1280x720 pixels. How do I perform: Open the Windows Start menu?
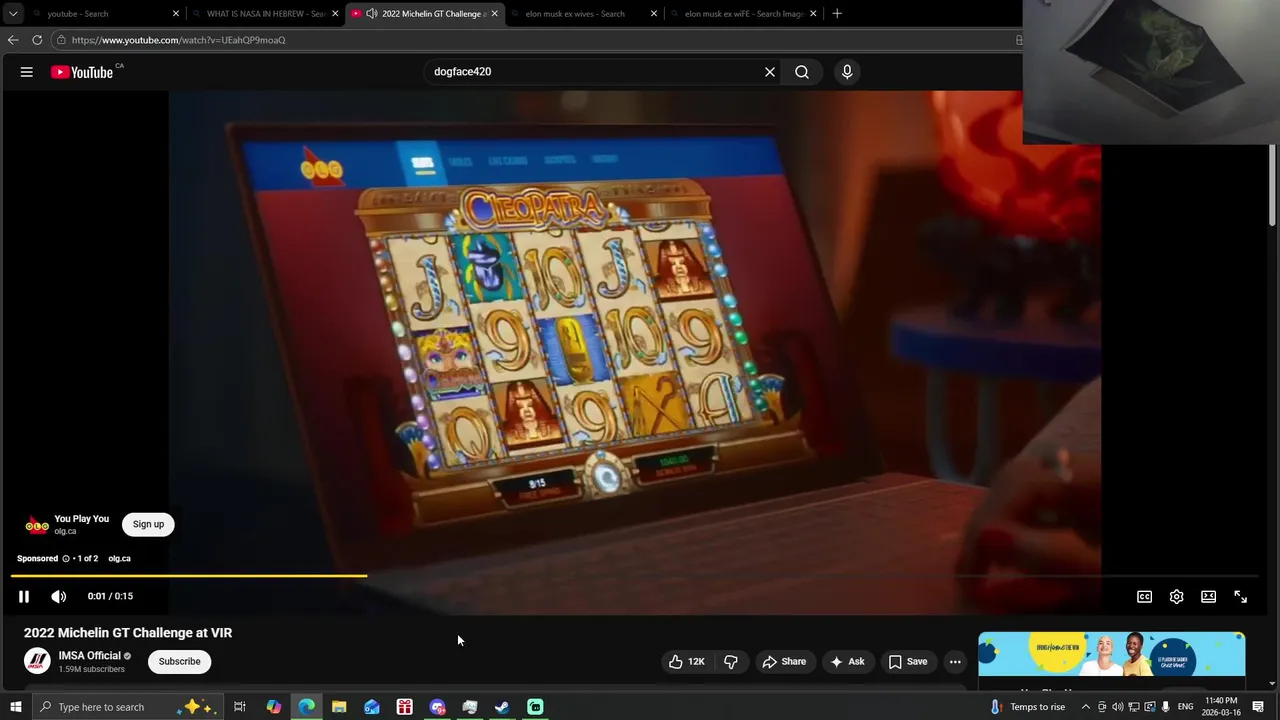[x=15, y=707]
